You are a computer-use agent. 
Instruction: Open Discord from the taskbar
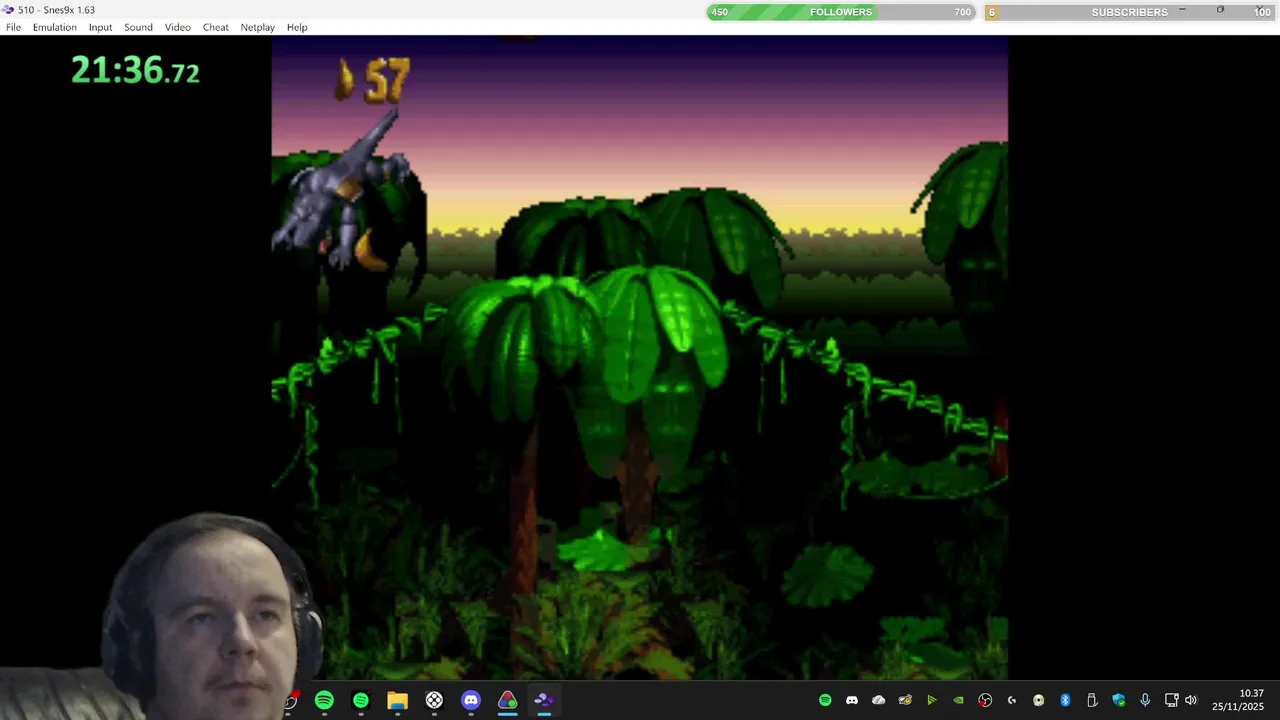pos(471,700)
